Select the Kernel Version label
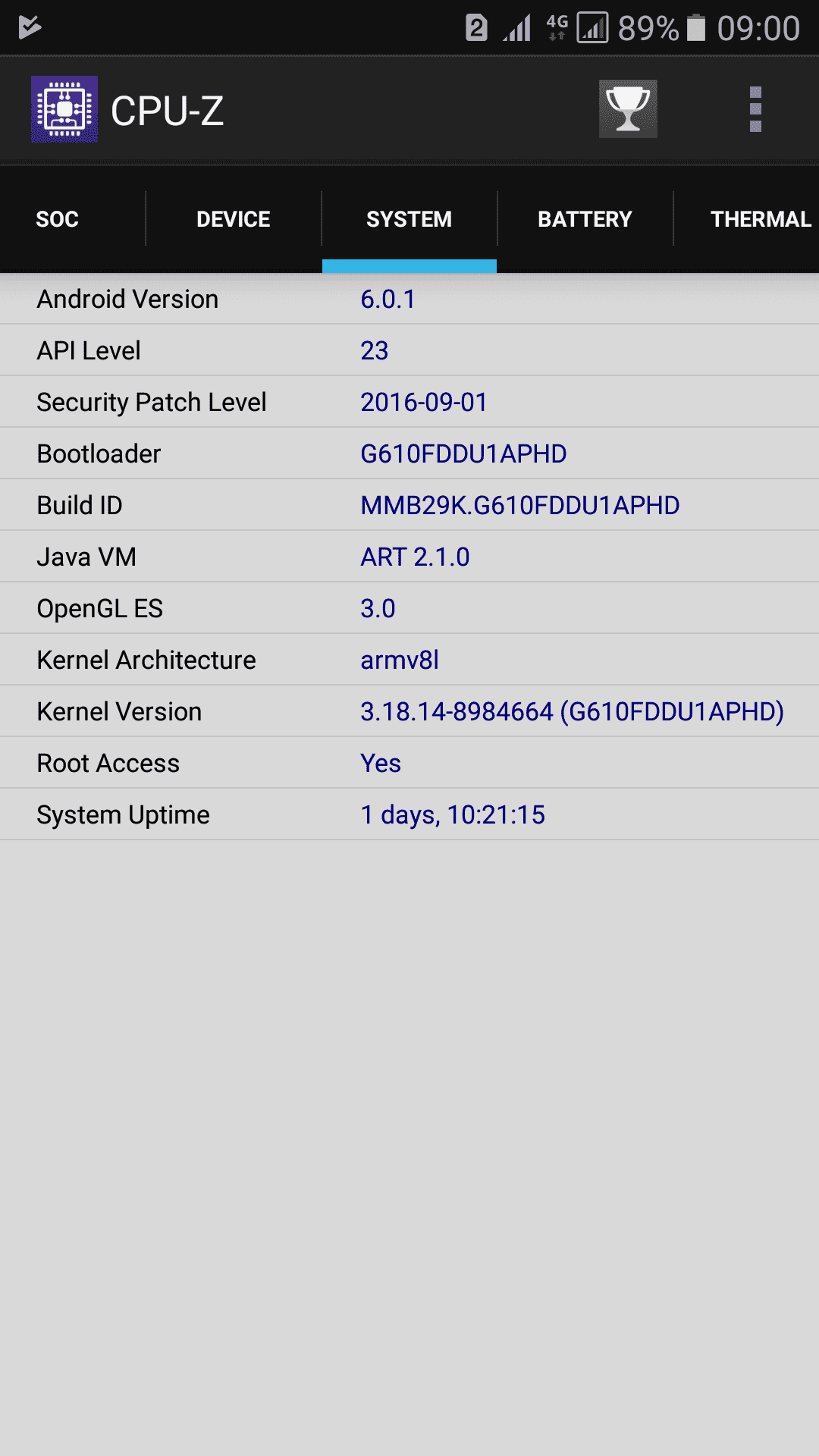The width and height of the screenshot is (819, 1456). (x=119, y=711)
